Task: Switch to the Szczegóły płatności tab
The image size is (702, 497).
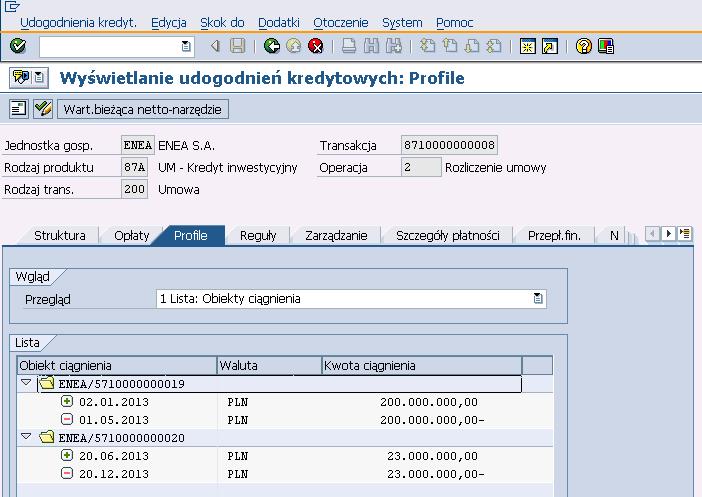Action: (x=448, y=236)
